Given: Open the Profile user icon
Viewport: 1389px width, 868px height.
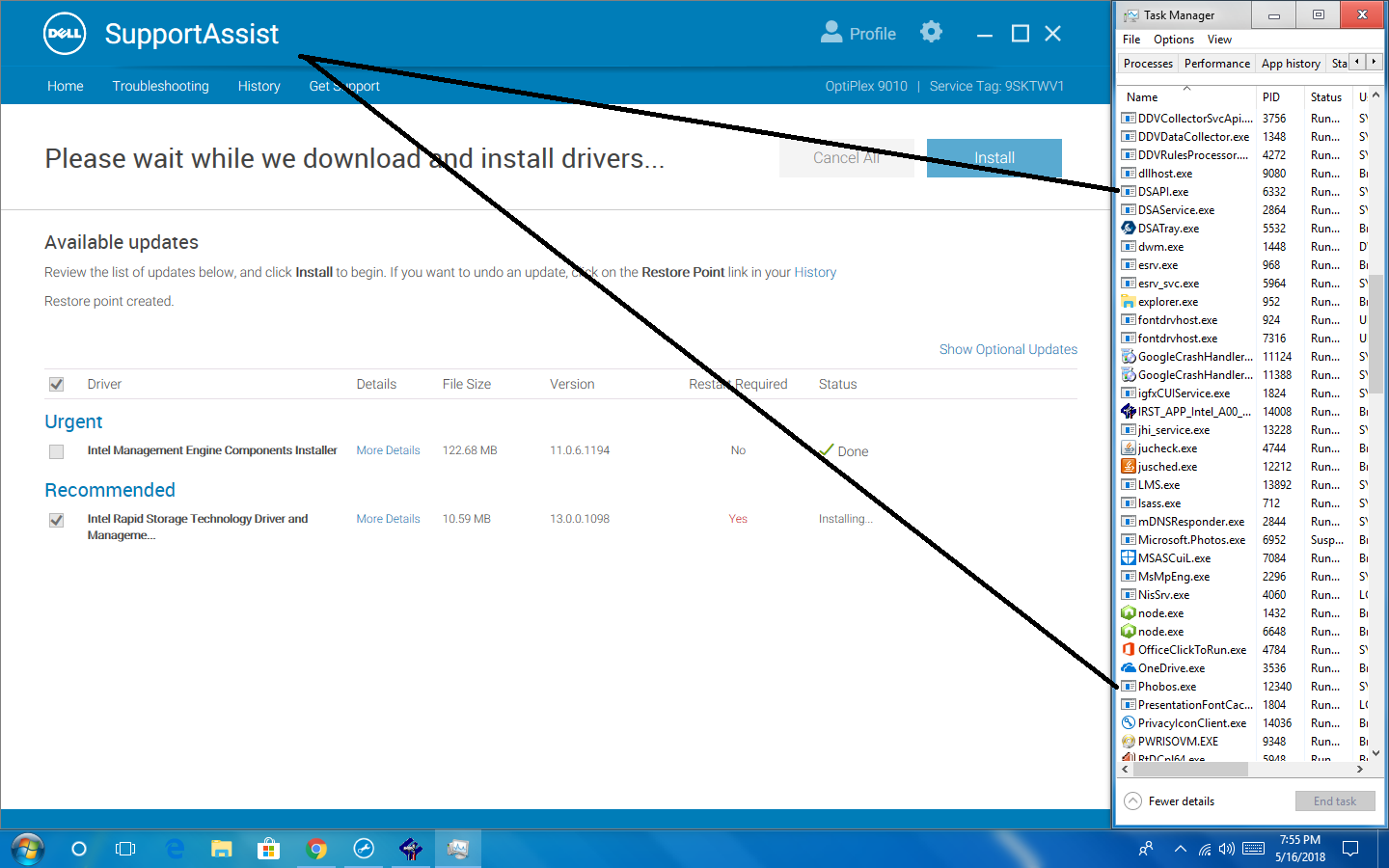Looking at the screenshot, I should (831, 32).
